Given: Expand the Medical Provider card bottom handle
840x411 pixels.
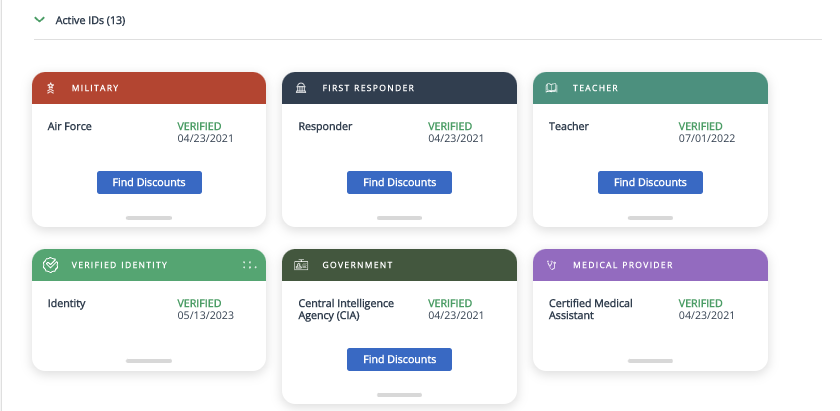Looking at the screenshot, I should point(650,361).
